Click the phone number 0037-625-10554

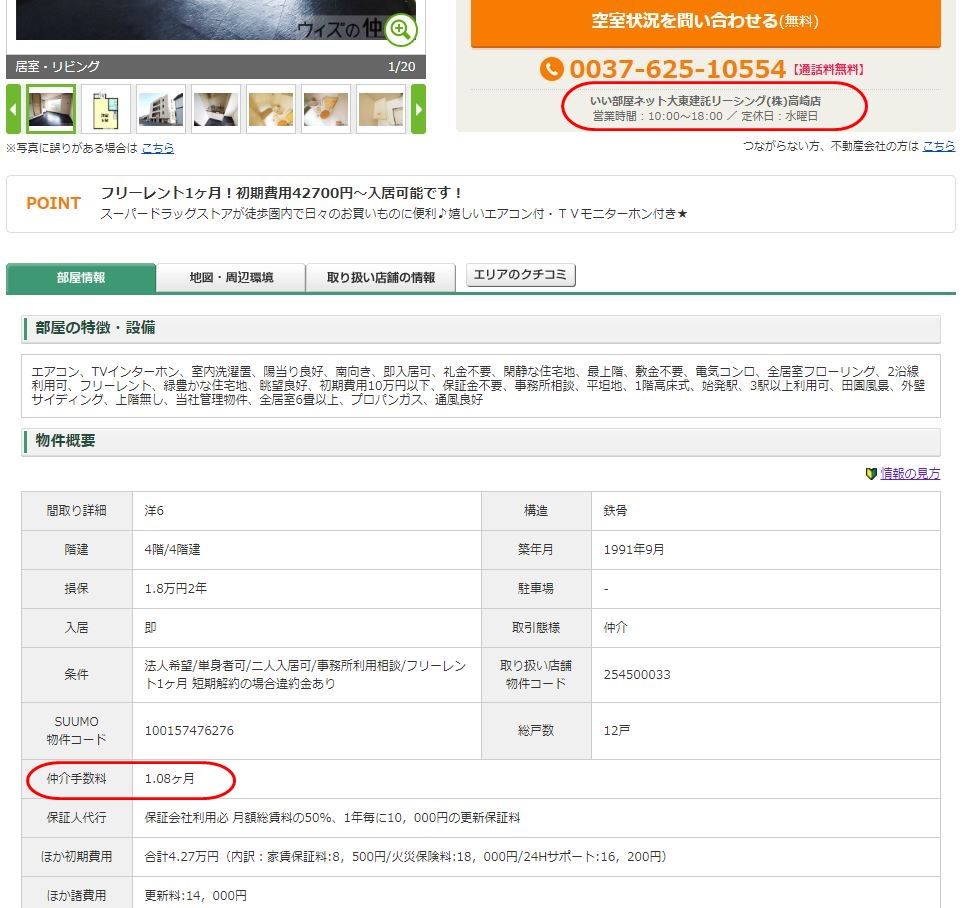[677, 69]
